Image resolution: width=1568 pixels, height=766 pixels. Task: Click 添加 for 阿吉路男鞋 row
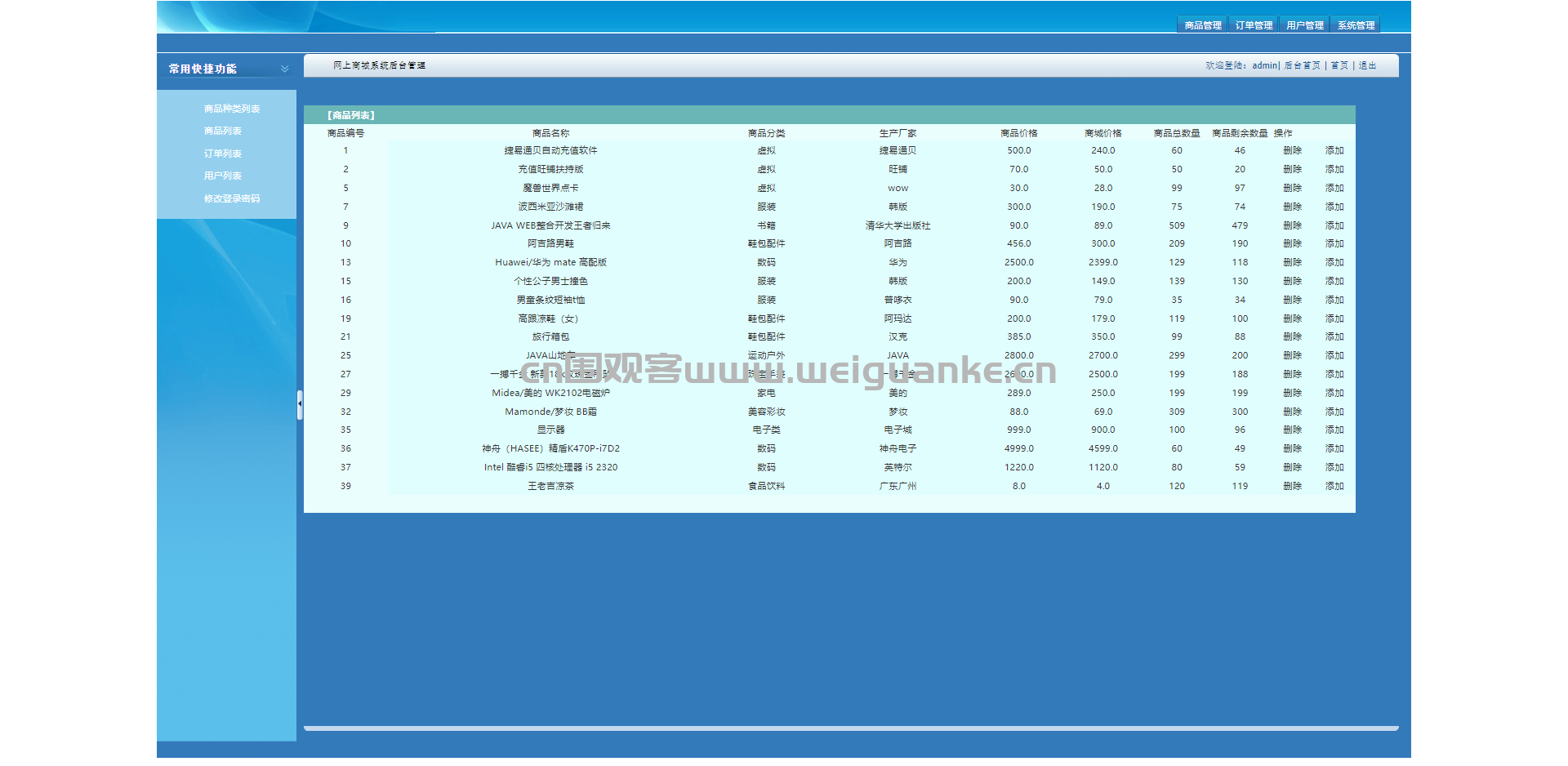coord(1334,243)
